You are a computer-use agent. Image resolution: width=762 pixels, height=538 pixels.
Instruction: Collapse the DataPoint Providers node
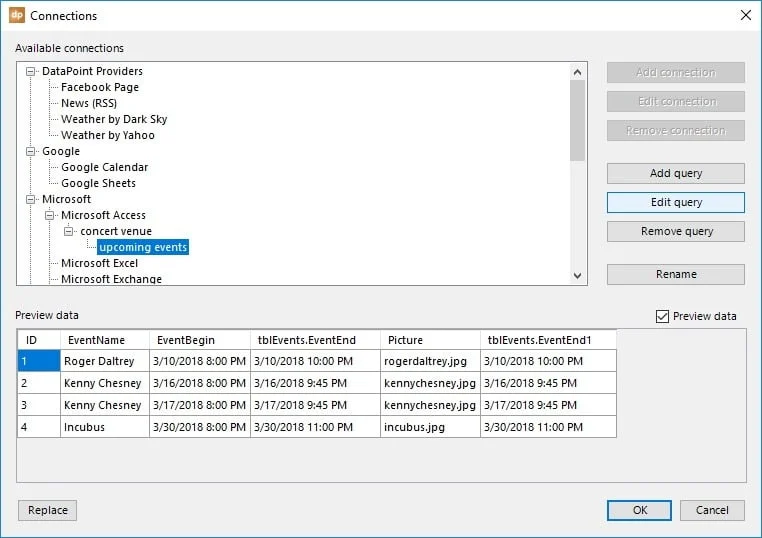31,71
